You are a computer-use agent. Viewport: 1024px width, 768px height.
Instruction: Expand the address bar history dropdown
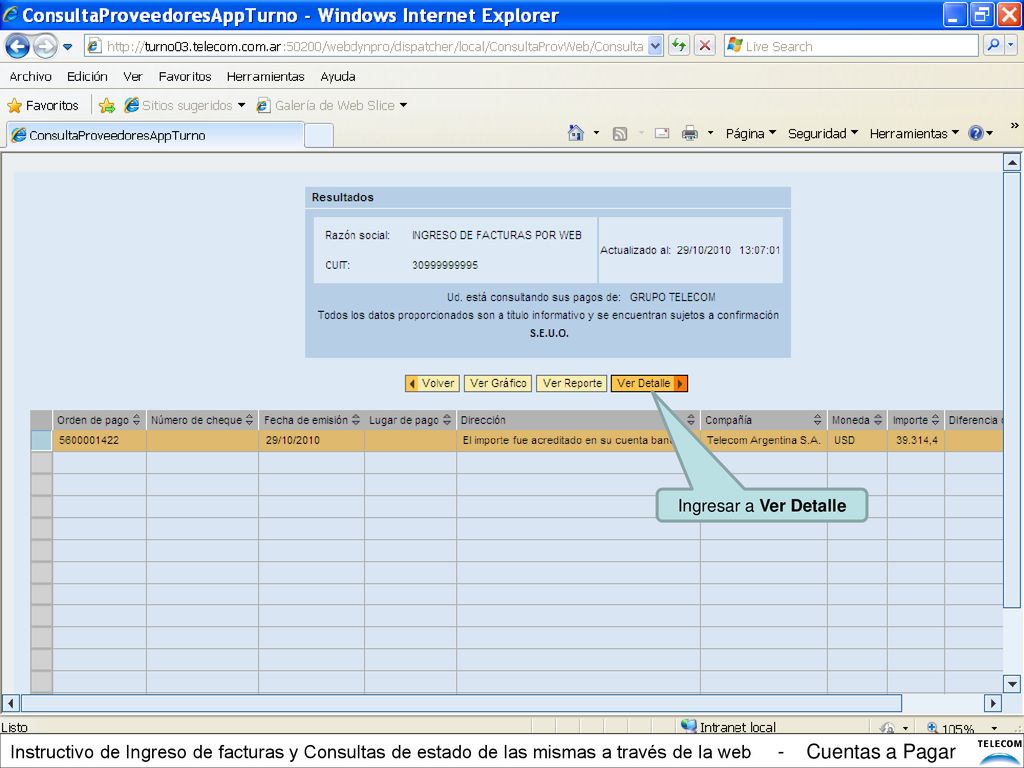point(656,46)
